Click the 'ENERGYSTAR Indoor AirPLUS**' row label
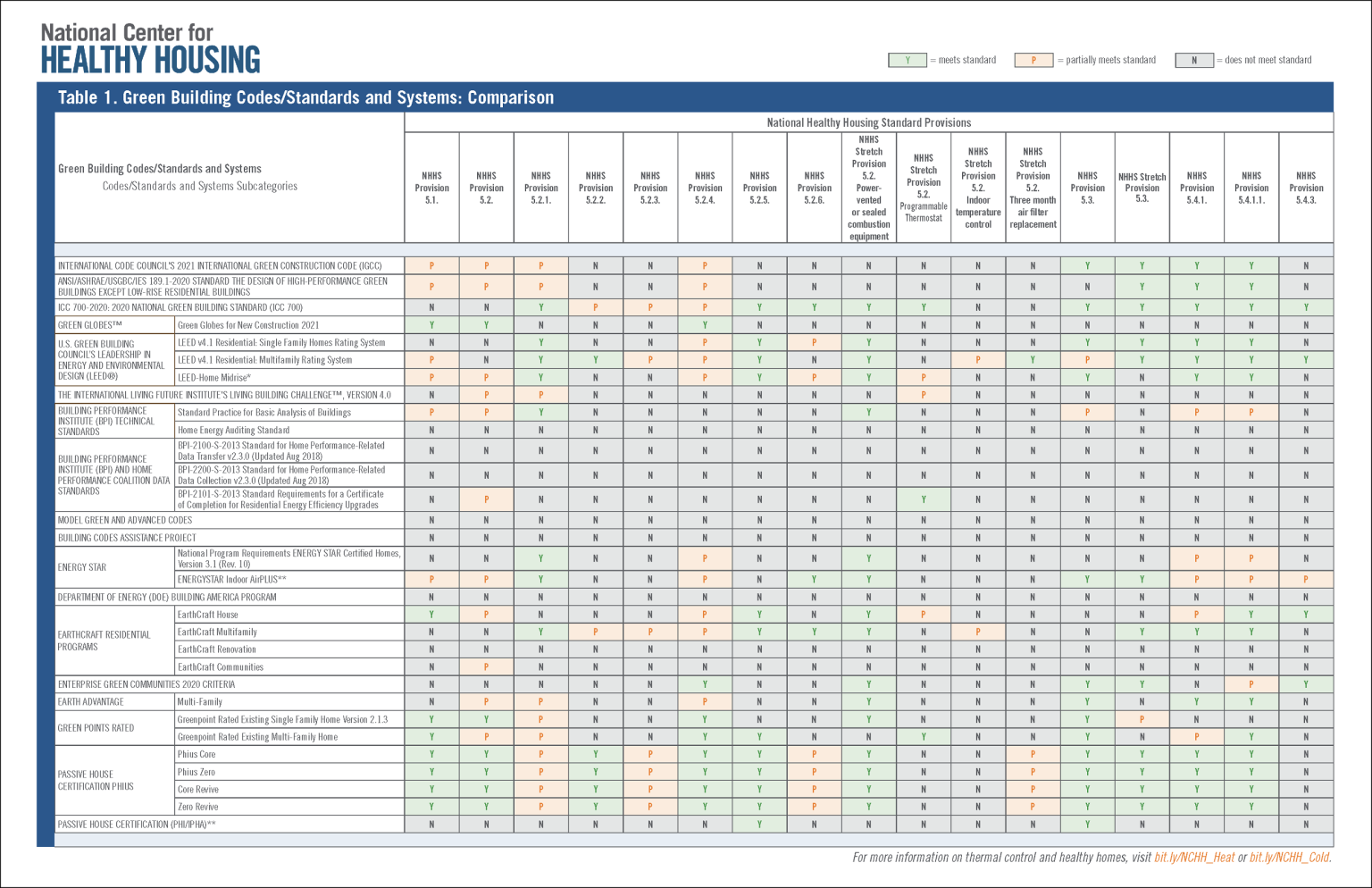This screenshot has width=1372, height=888. [x=232, y=580]
